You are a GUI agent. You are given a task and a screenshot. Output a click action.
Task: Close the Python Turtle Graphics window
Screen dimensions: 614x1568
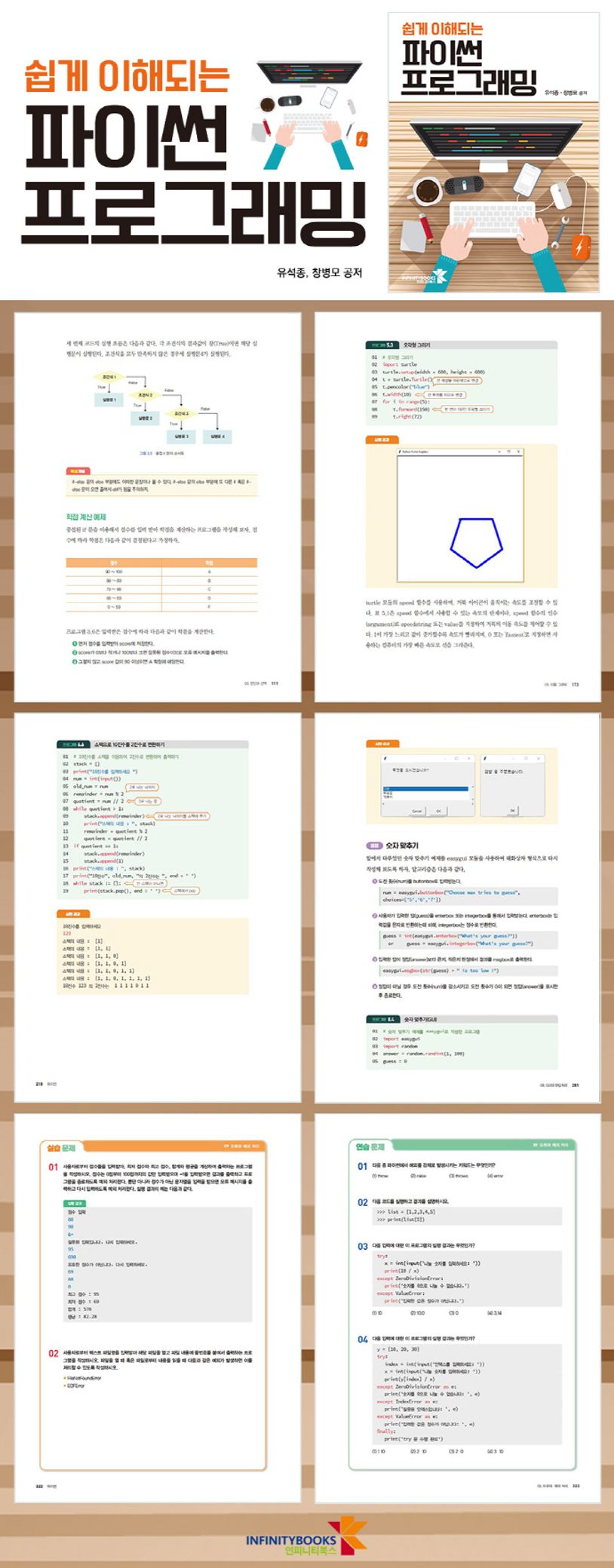pos(518,452)
